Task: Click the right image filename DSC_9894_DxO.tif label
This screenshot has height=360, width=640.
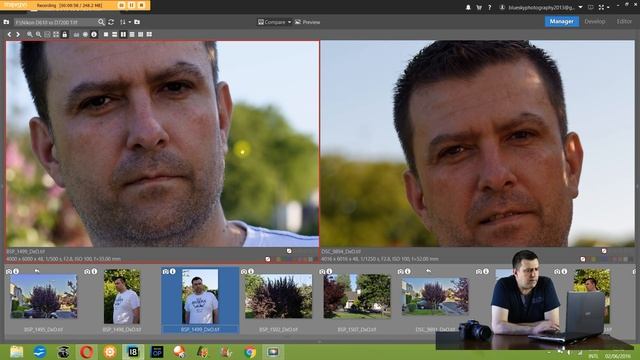Action: [x=341, y=252]
